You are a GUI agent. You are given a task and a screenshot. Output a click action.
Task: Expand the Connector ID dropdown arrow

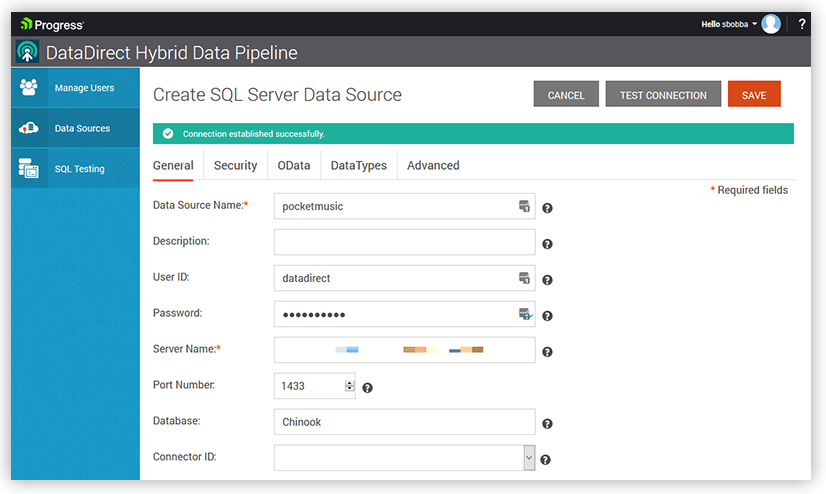529,458
